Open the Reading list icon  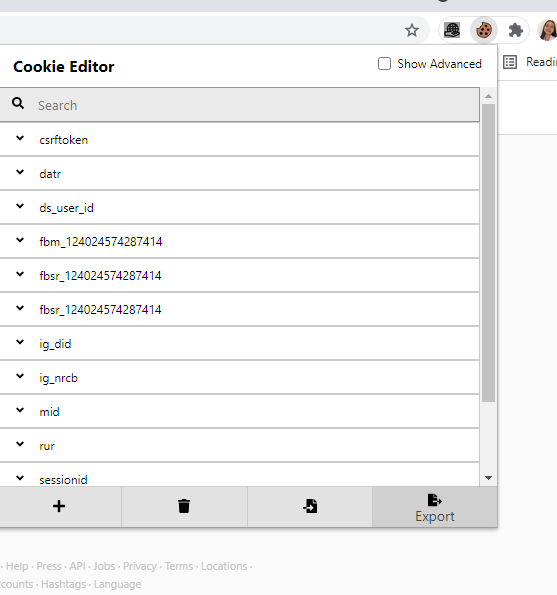click(510, 62)
